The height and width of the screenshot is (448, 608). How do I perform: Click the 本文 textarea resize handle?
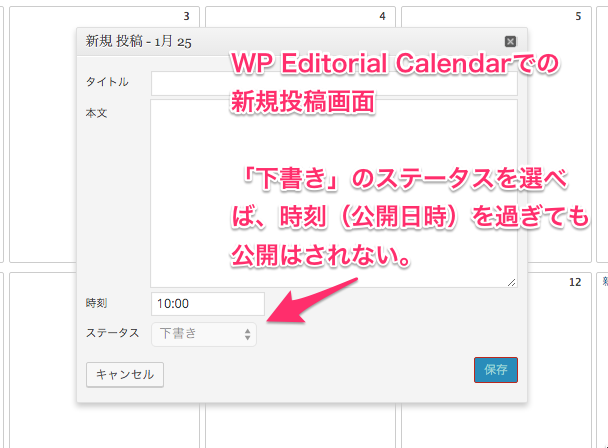point(512,283)
